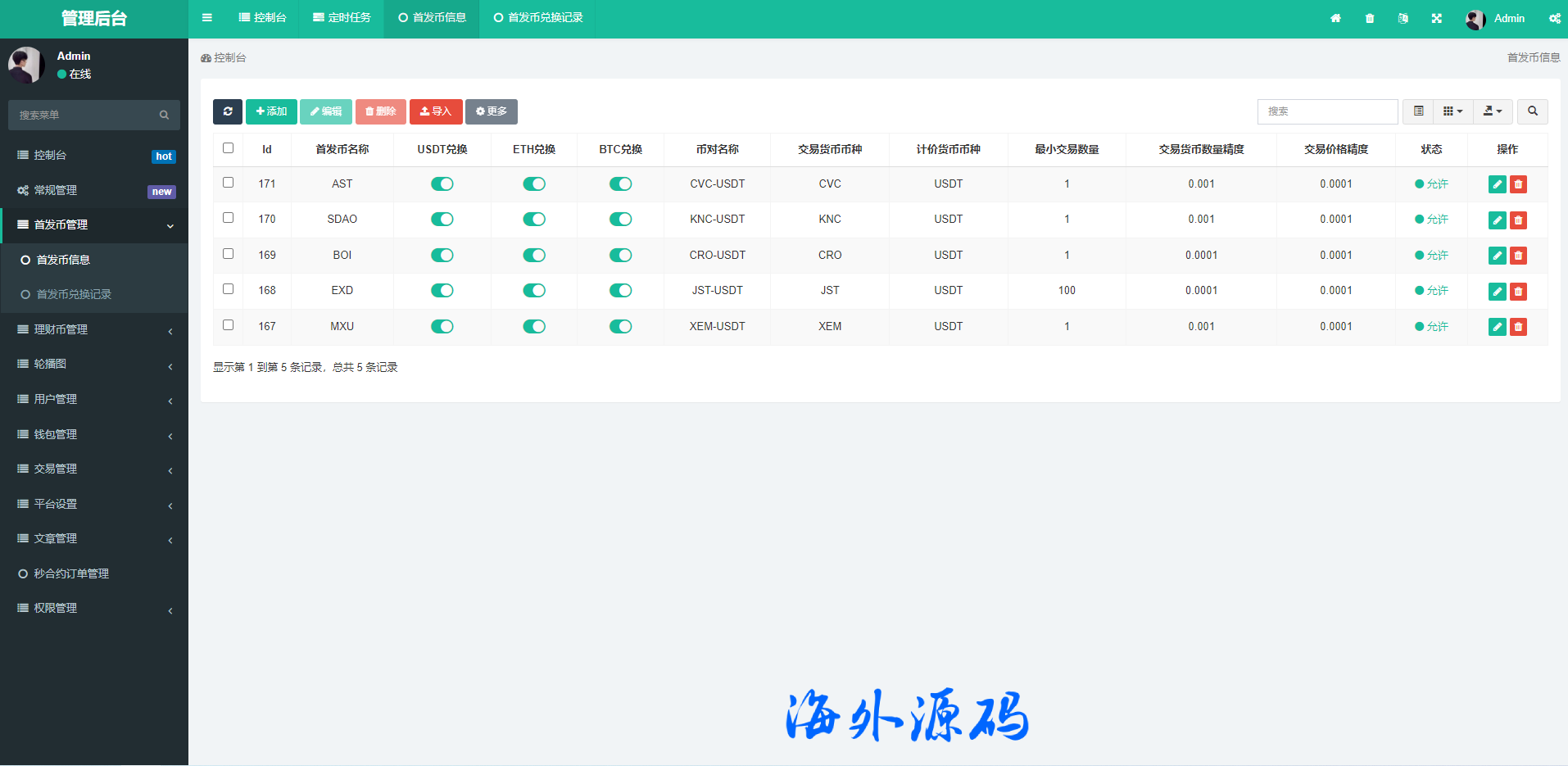This screenshot has width=1568, height=766.
Task: Open the column visibility grid dropdown
Action: [x=1452, y=111]
